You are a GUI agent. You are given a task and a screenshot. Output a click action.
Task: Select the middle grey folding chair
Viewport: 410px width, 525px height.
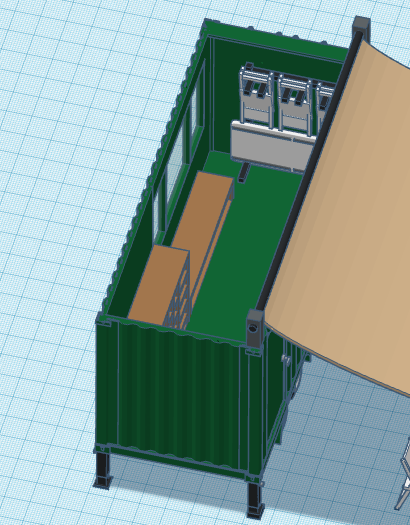coord(295,105)
